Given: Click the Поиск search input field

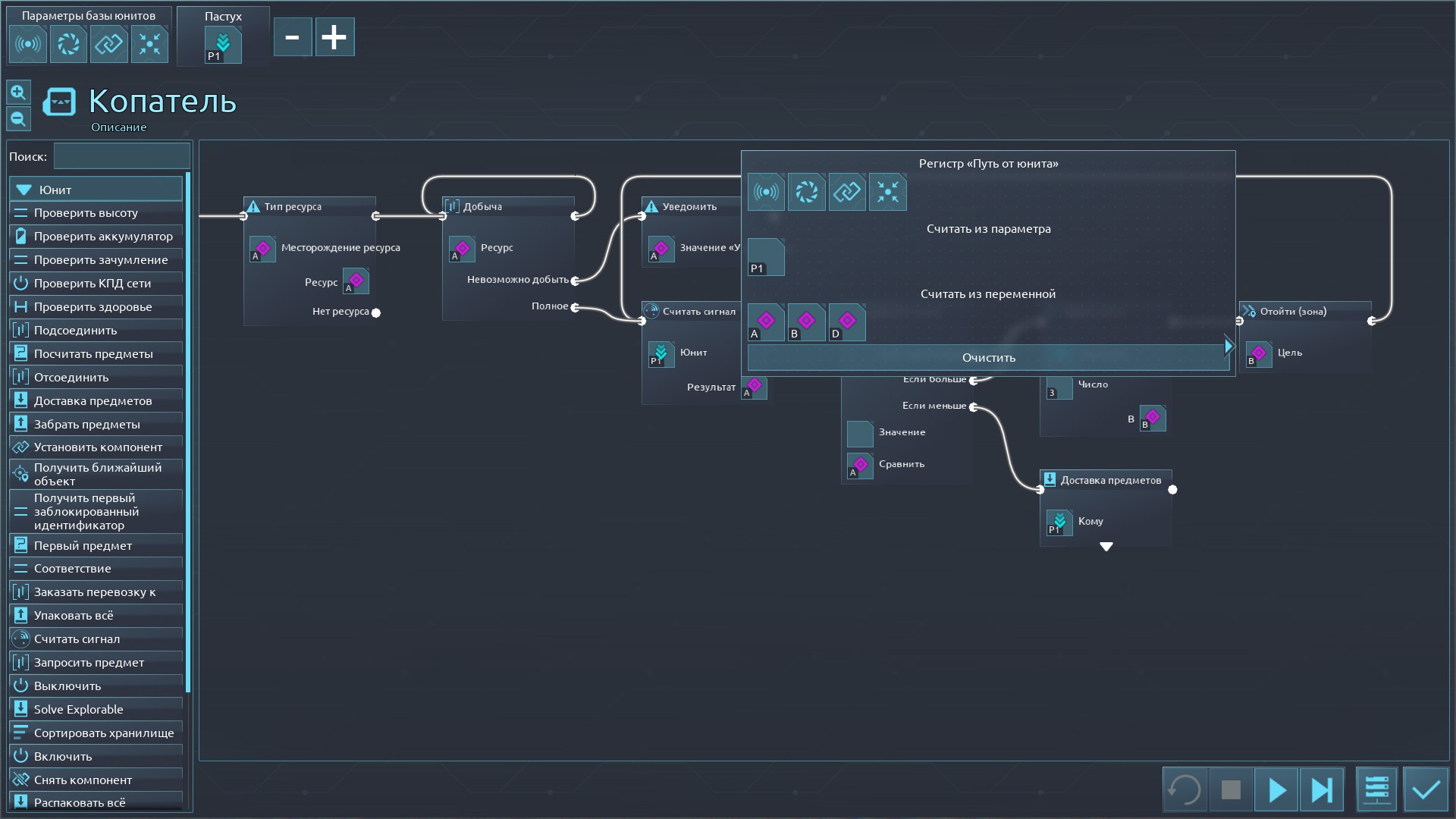Looking at the screenshot, I should 121,156.
